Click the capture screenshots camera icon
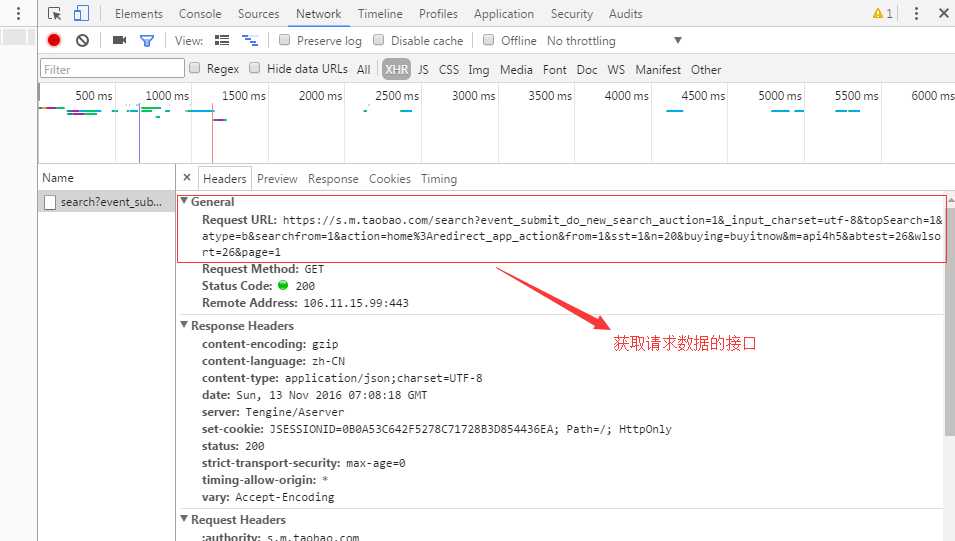 119,40
